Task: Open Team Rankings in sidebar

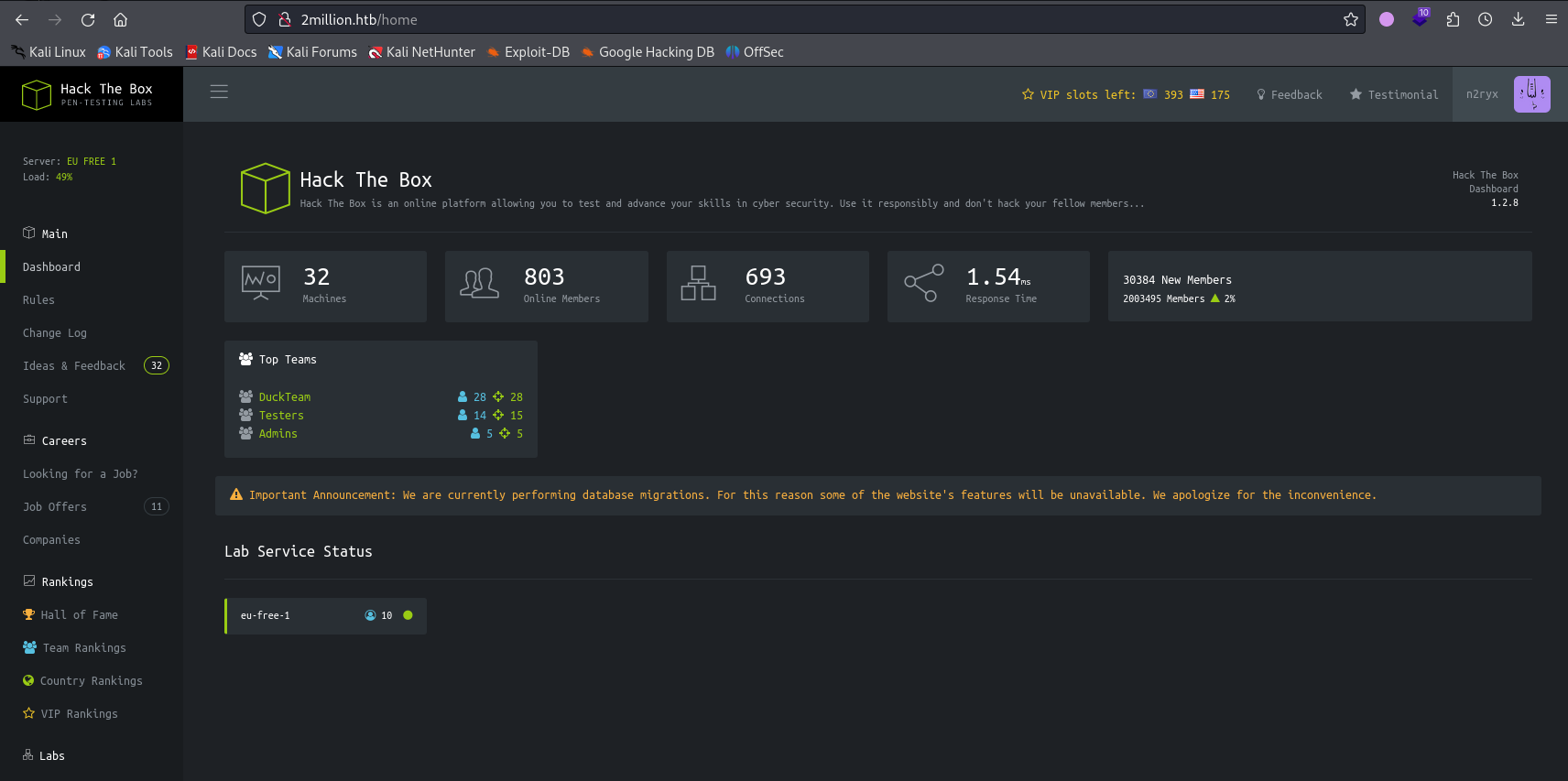Action: [x=74, y=647]
